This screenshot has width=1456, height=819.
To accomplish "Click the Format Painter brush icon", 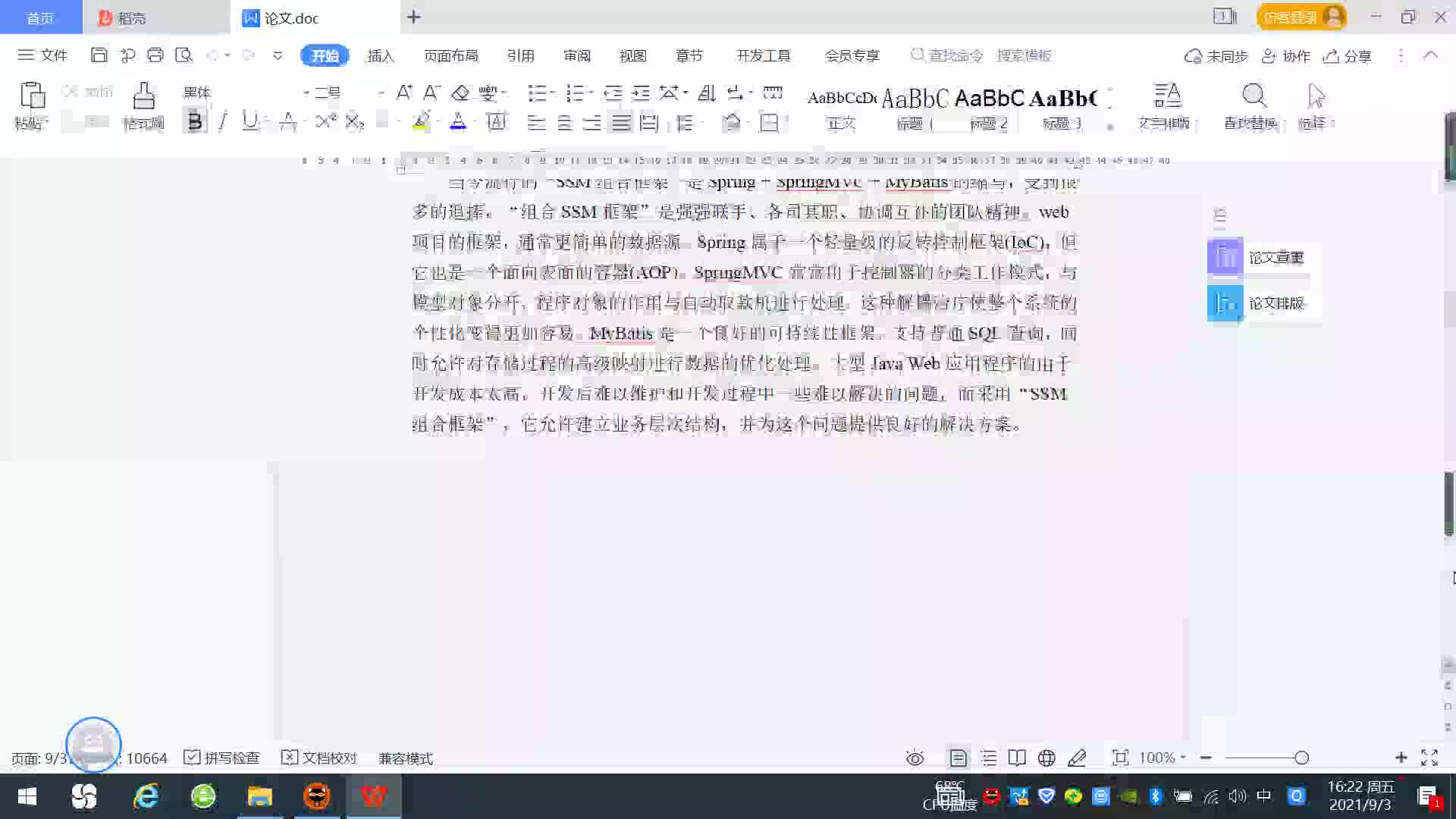I will (x=143, y=97).
